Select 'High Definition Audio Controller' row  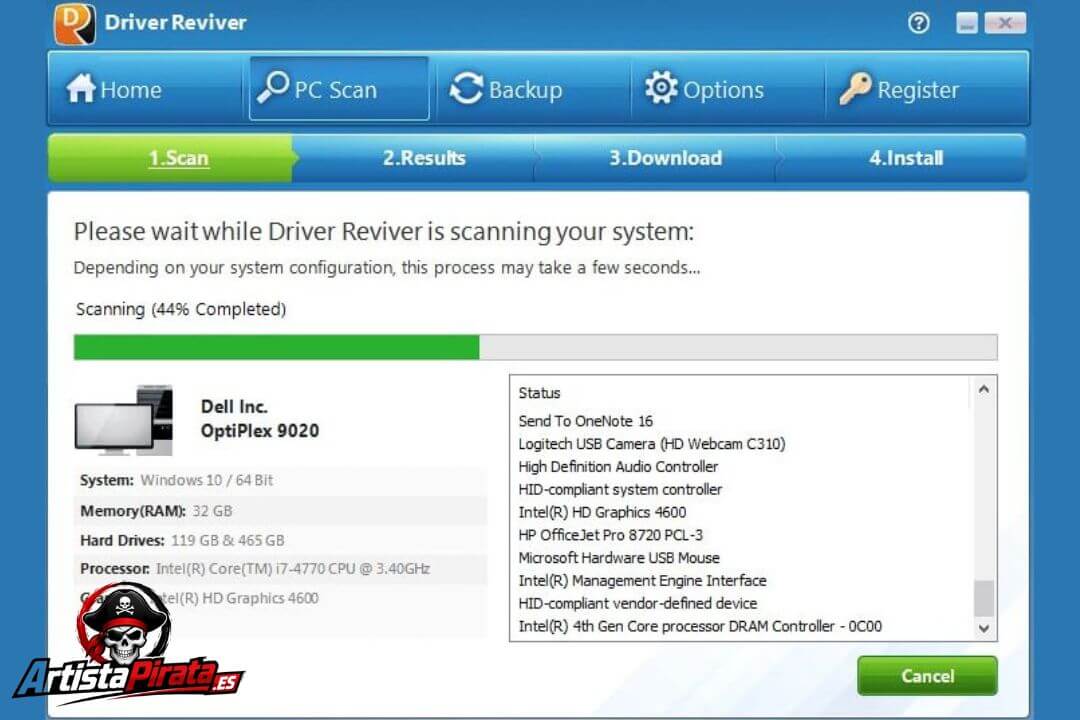(x=618, y=466)
